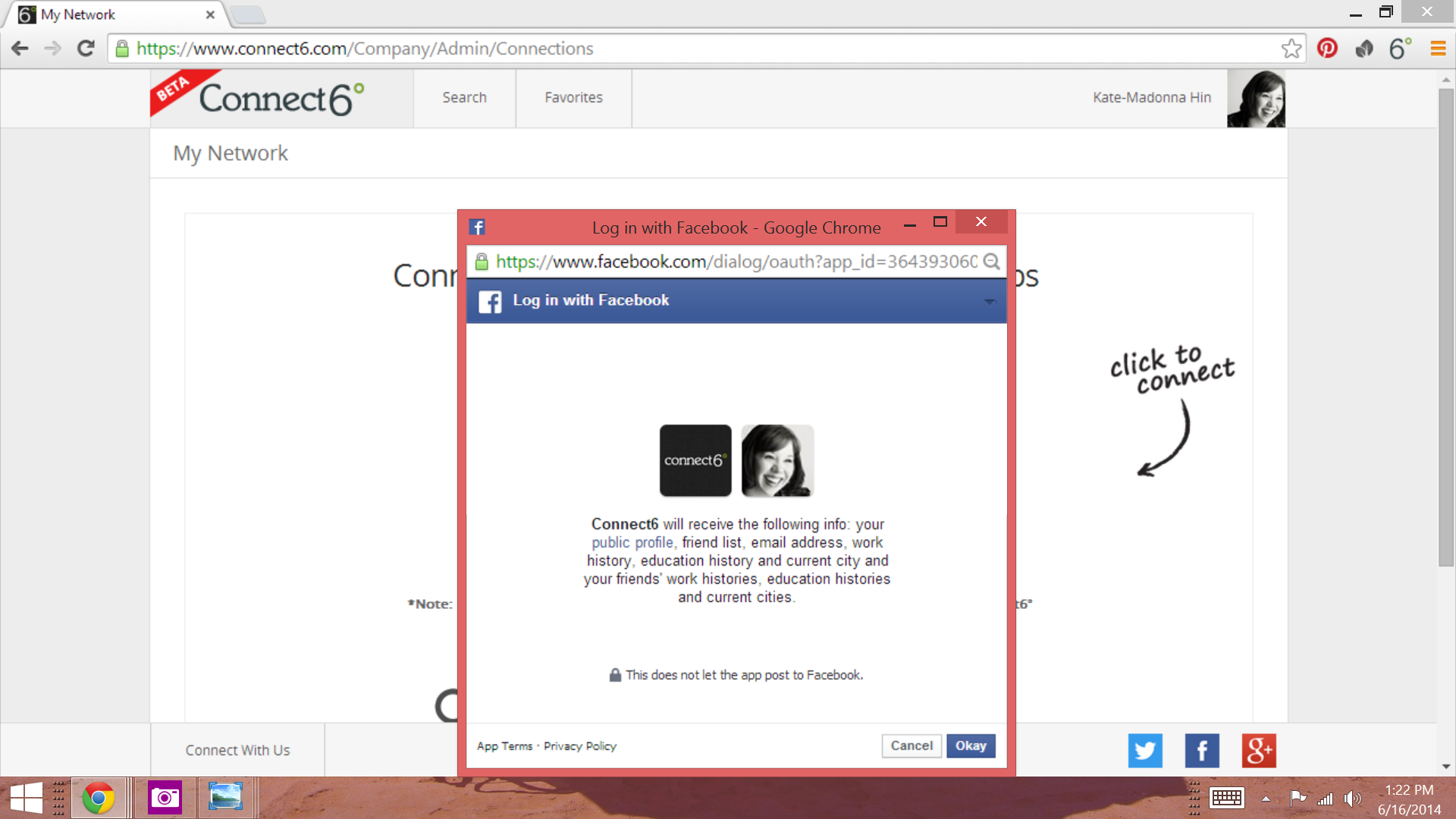Click the connect6 app thumbnail in dialog
Image resolution: width=1456 pixels, height=819 pixels.
[695, 460]
